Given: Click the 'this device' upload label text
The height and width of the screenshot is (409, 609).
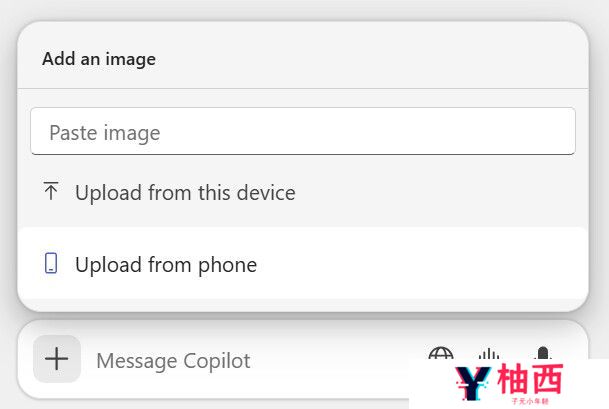Looking at the screenshot, I should click(247, 193).
